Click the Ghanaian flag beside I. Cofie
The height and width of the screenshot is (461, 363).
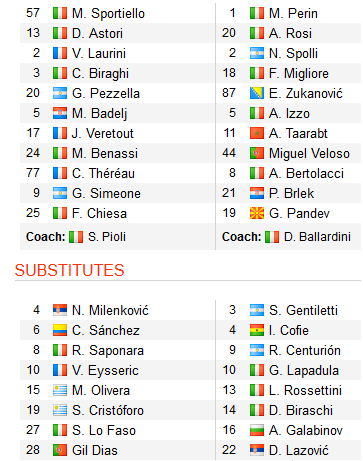click(257, 330)
